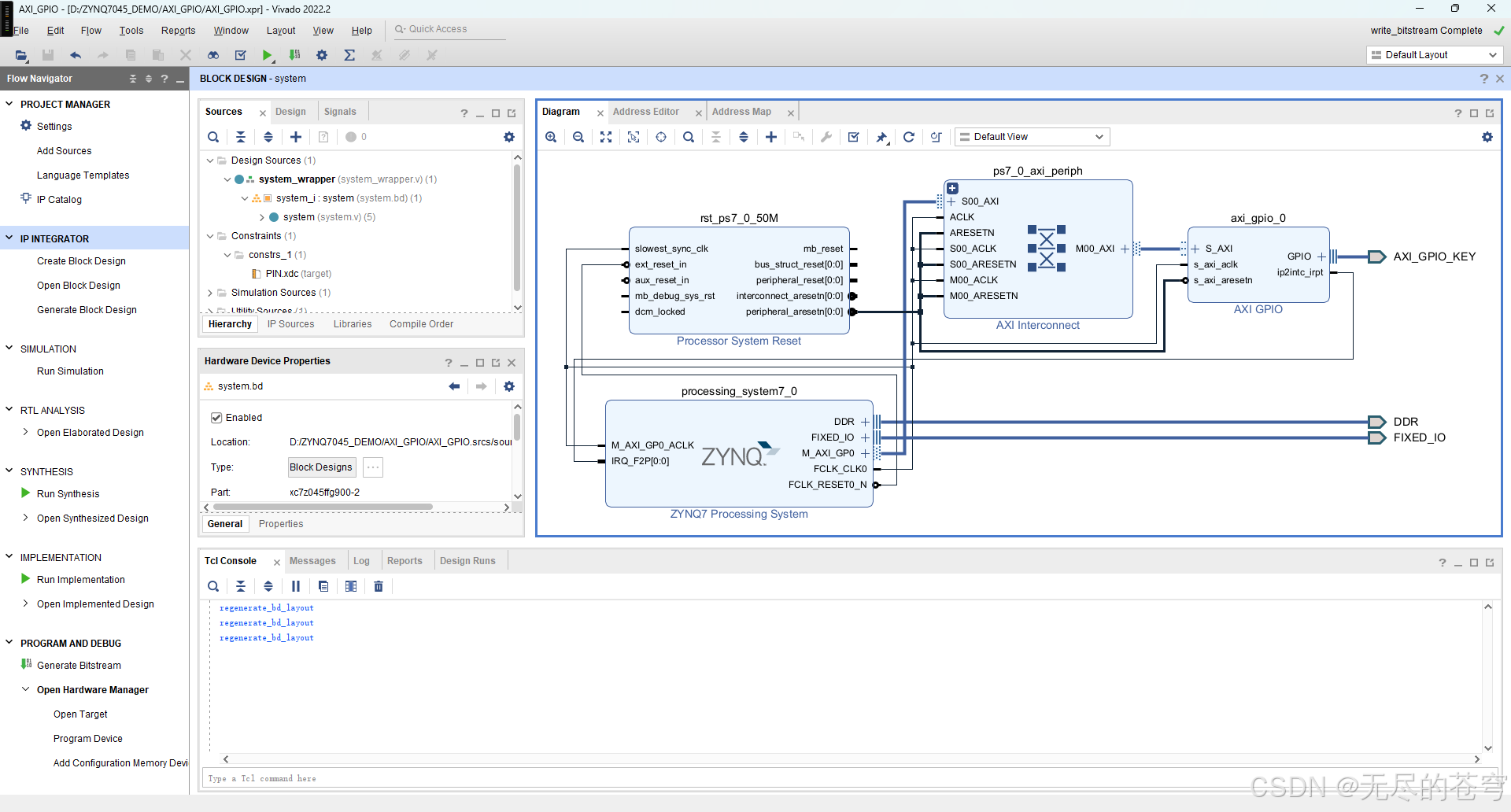Expand the ps7_0_axi_periph block plus icon

point(952,188)
